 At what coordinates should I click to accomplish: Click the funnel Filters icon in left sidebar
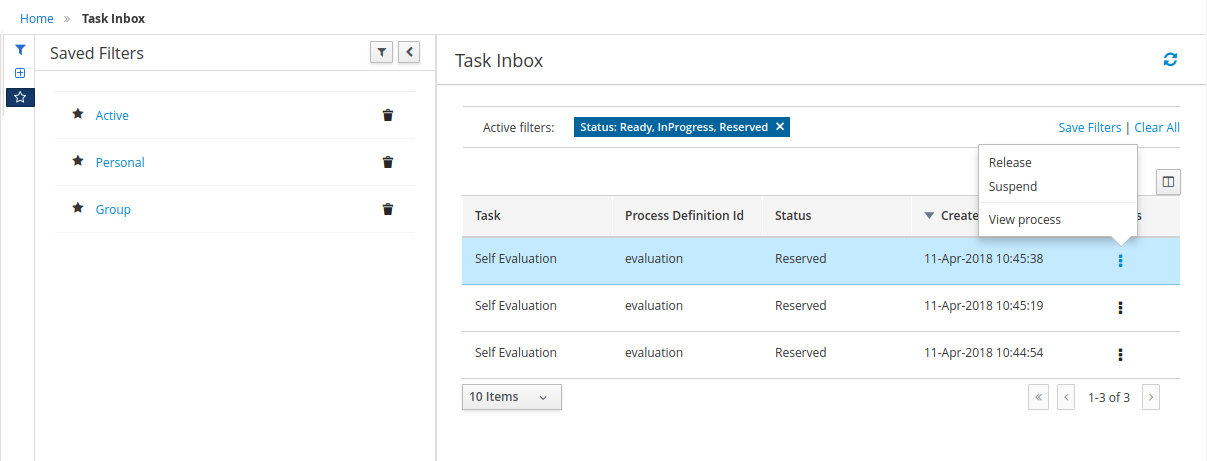point(20,49)
